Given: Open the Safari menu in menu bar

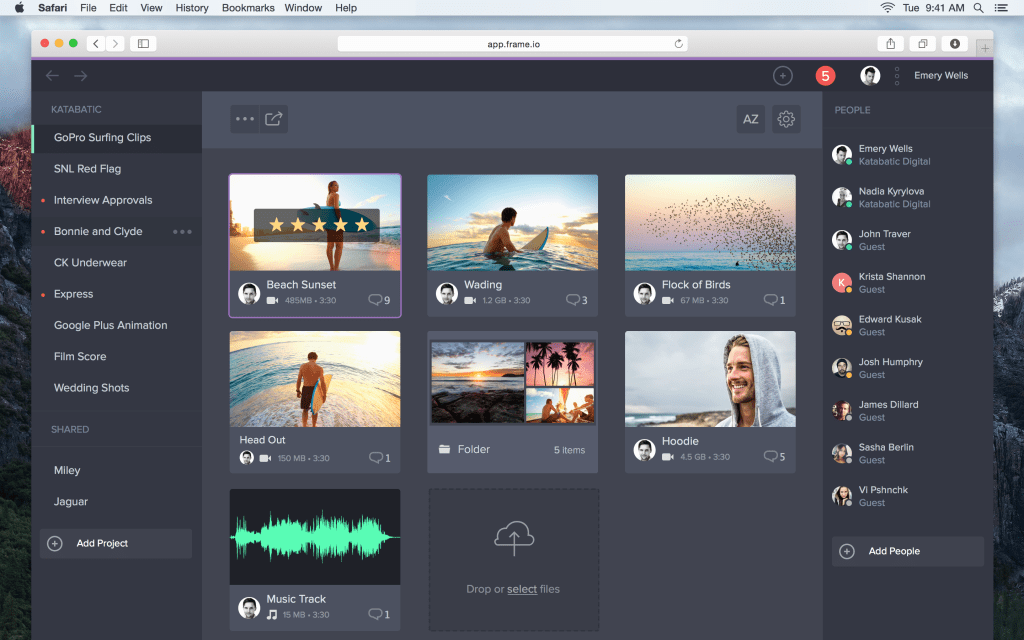Looking at the screenshot, I should tap(52, 8).
